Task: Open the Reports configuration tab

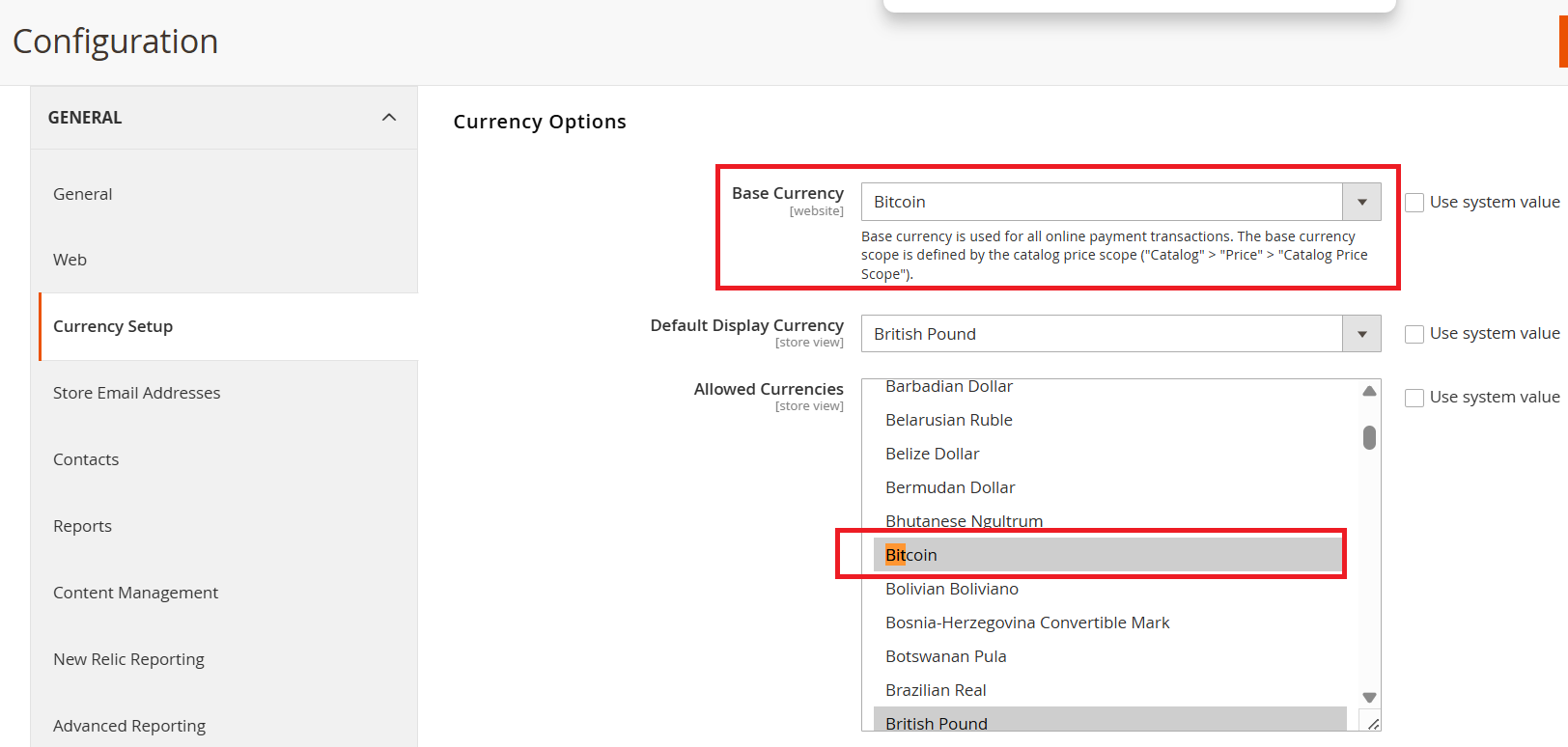Action: pos(82,526)
